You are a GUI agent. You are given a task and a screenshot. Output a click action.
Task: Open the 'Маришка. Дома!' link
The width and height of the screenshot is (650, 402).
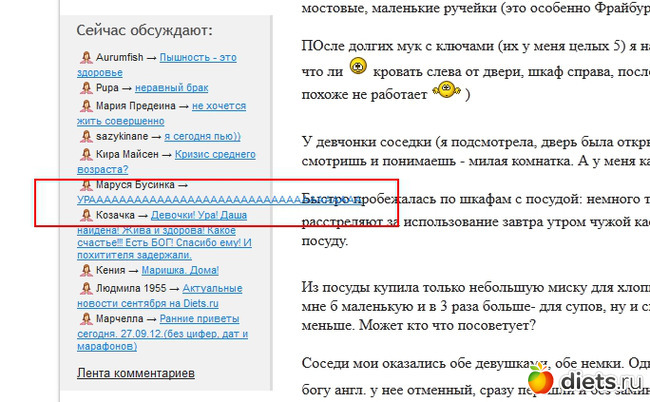pyautogui.click(x=182, y=270)
